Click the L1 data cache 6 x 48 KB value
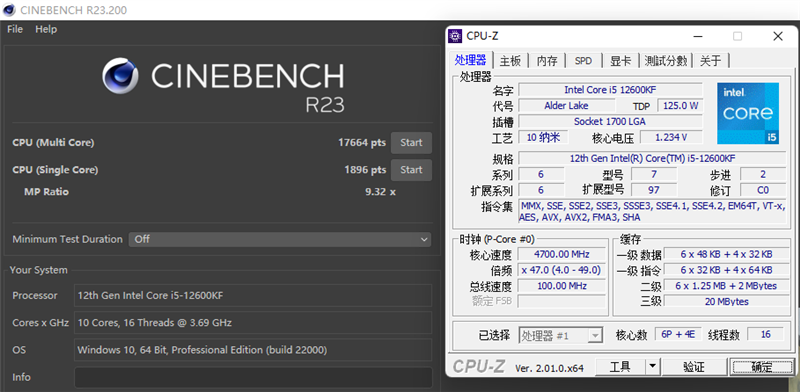Screen dimensions: 800x392 tap(726, 254)
